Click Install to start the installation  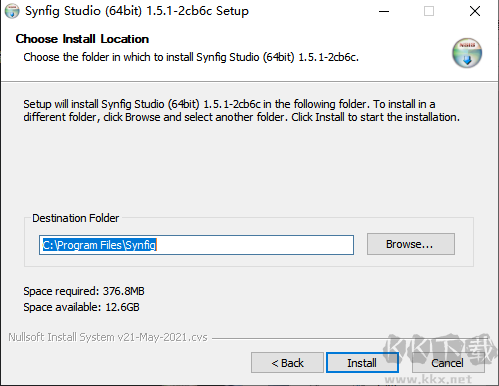tap(362, 363)
